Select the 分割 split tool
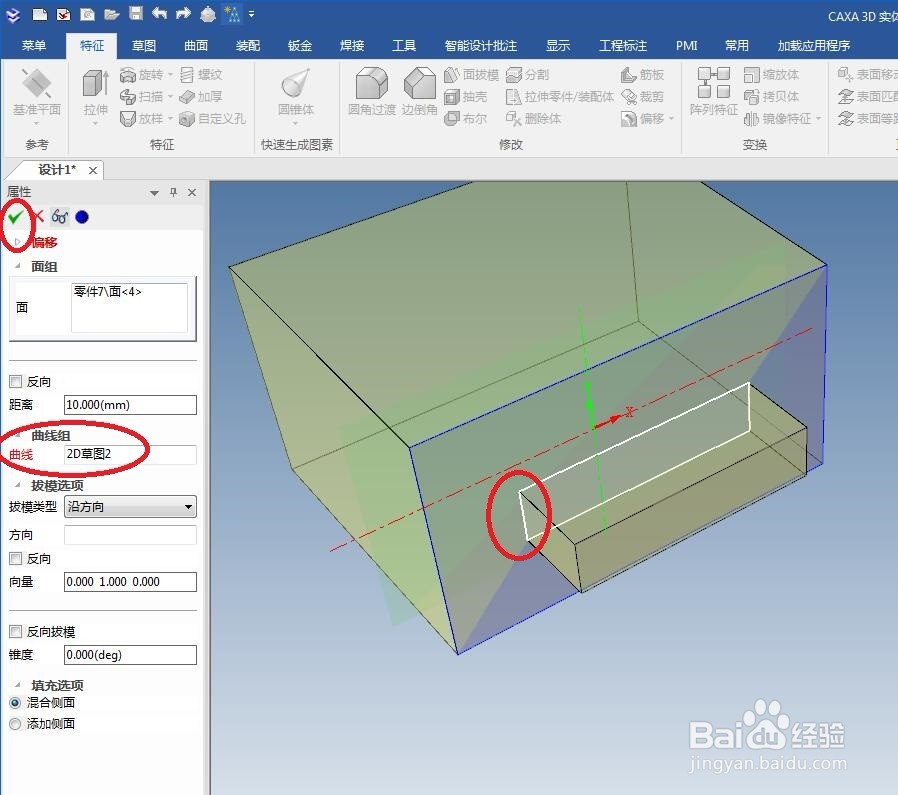This screenshot has width=898, height=795. click(527, 74)
